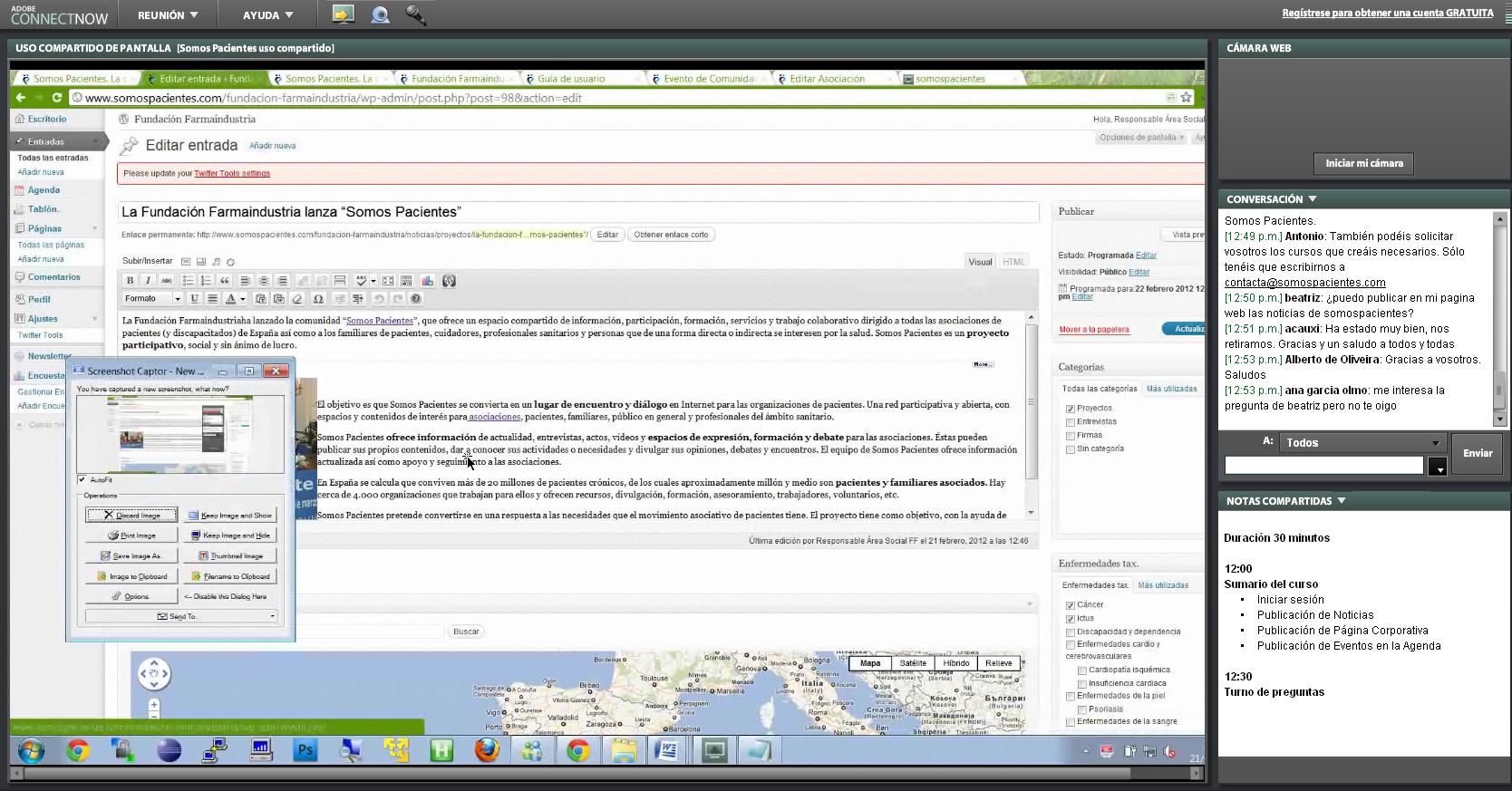The height and width of the screenshot is (791, 1512).
Task: Expand the CONVERSACIÓN panel options
Action: click(x=1313, y=199)
